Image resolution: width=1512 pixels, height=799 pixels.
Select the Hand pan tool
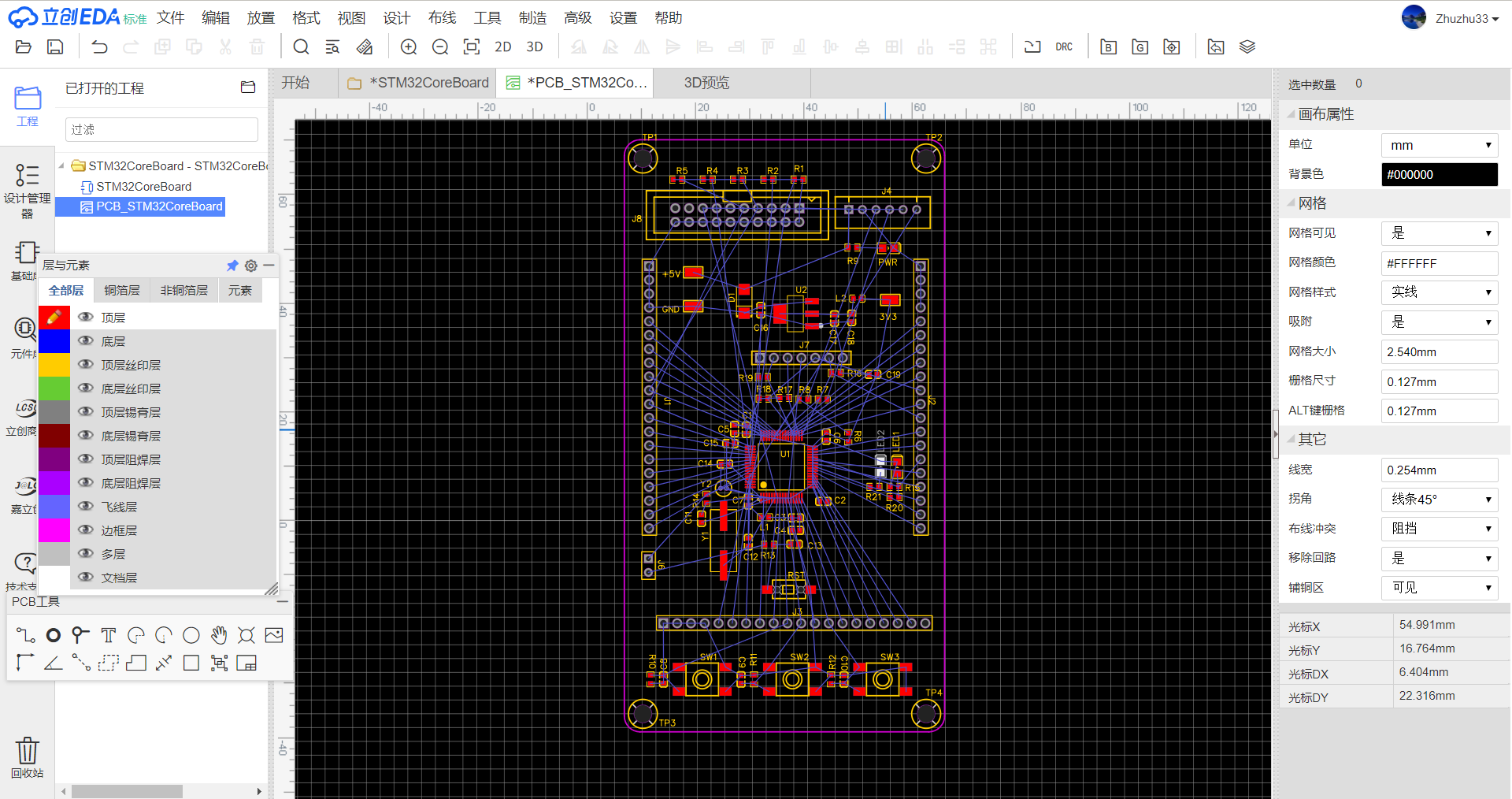pyautogui.click(x=218, y=634)
